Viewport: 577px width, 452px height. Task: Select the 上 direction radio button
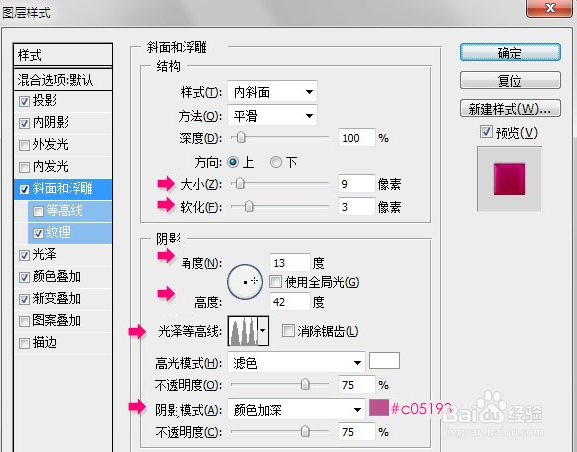(x=233, y=162)
